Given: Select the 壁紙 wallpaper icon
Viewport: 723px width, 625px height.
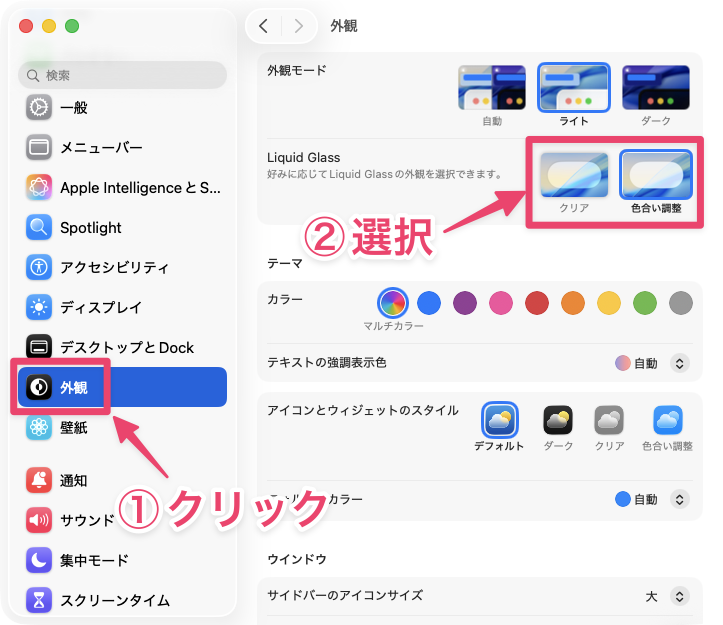Looking at the screenshot, I should pos(39,427).
